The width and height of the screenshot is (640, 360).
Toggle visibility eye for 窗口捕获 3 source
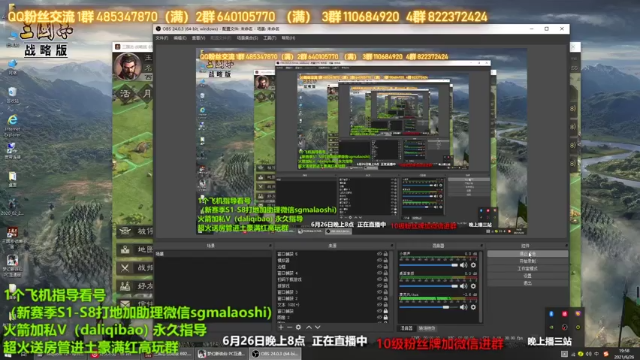[379, 292]
